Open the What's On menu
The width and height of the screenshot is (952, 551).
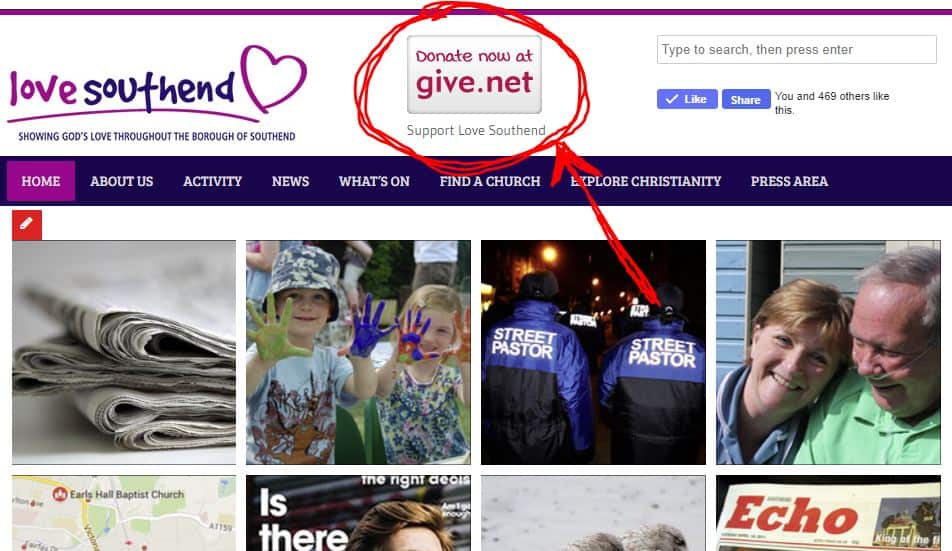coord(374,181)
